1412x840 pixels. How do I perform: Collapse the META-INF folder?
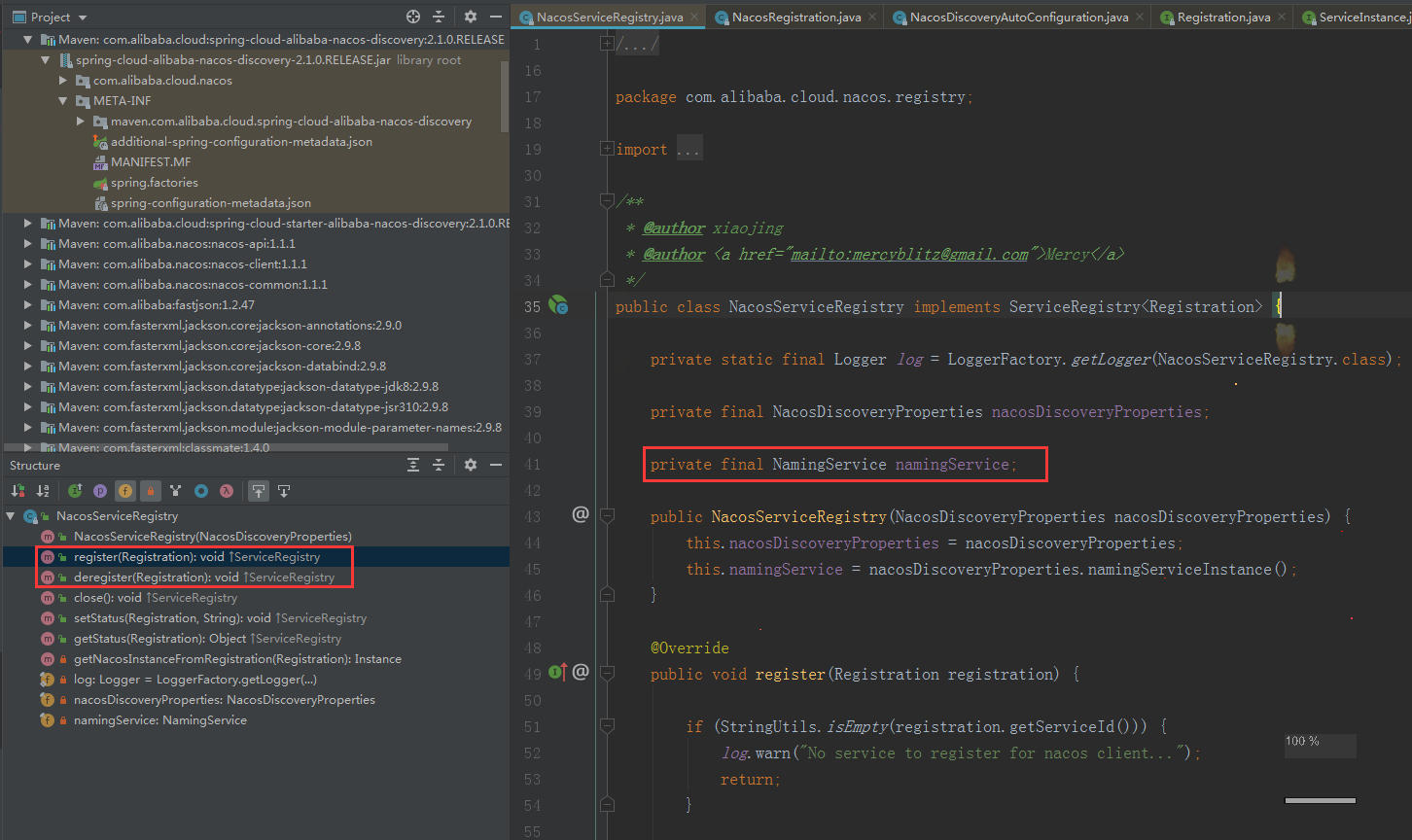pos(63,101)
